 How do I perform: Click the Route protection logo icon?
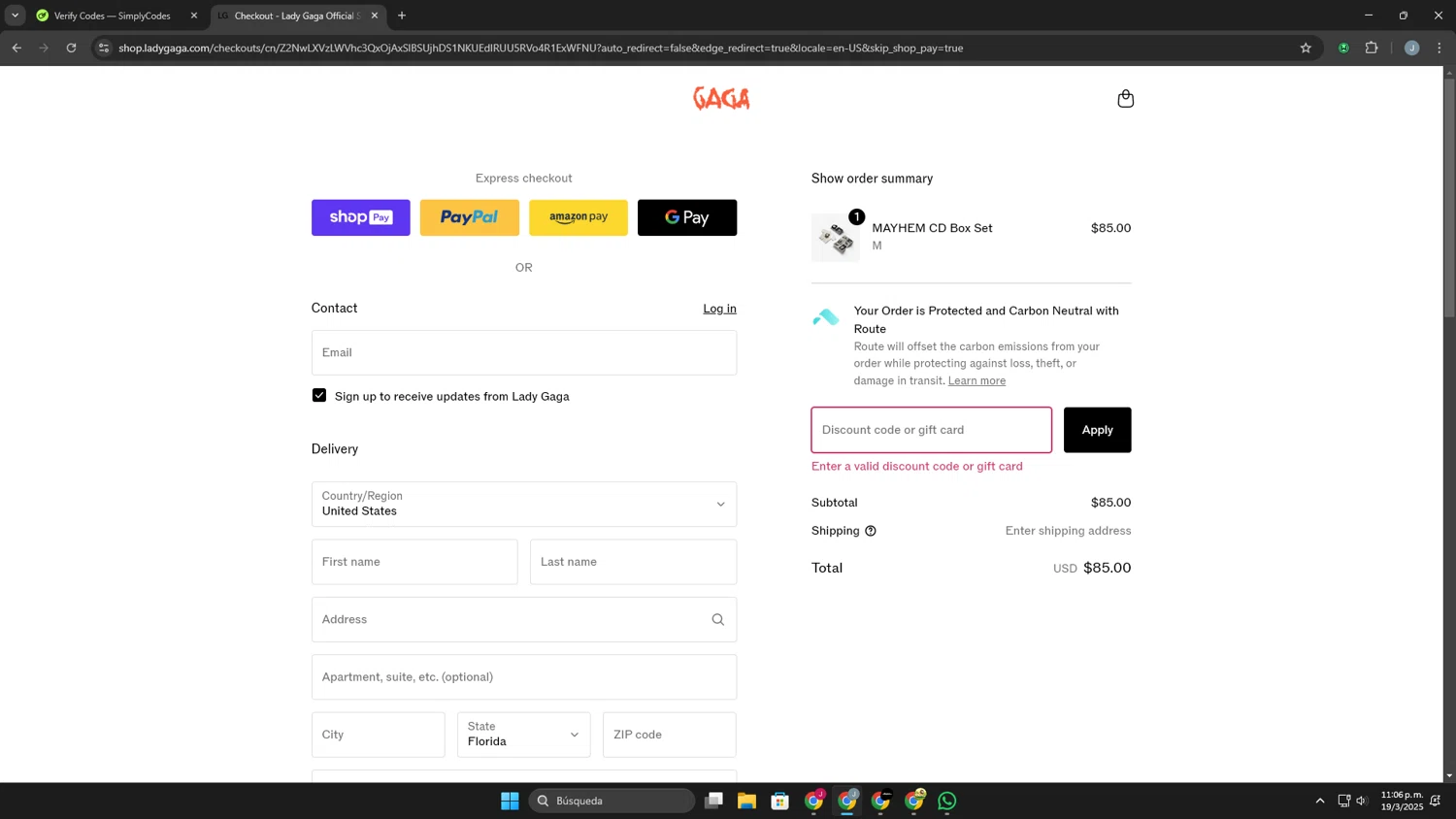point(826,317)
